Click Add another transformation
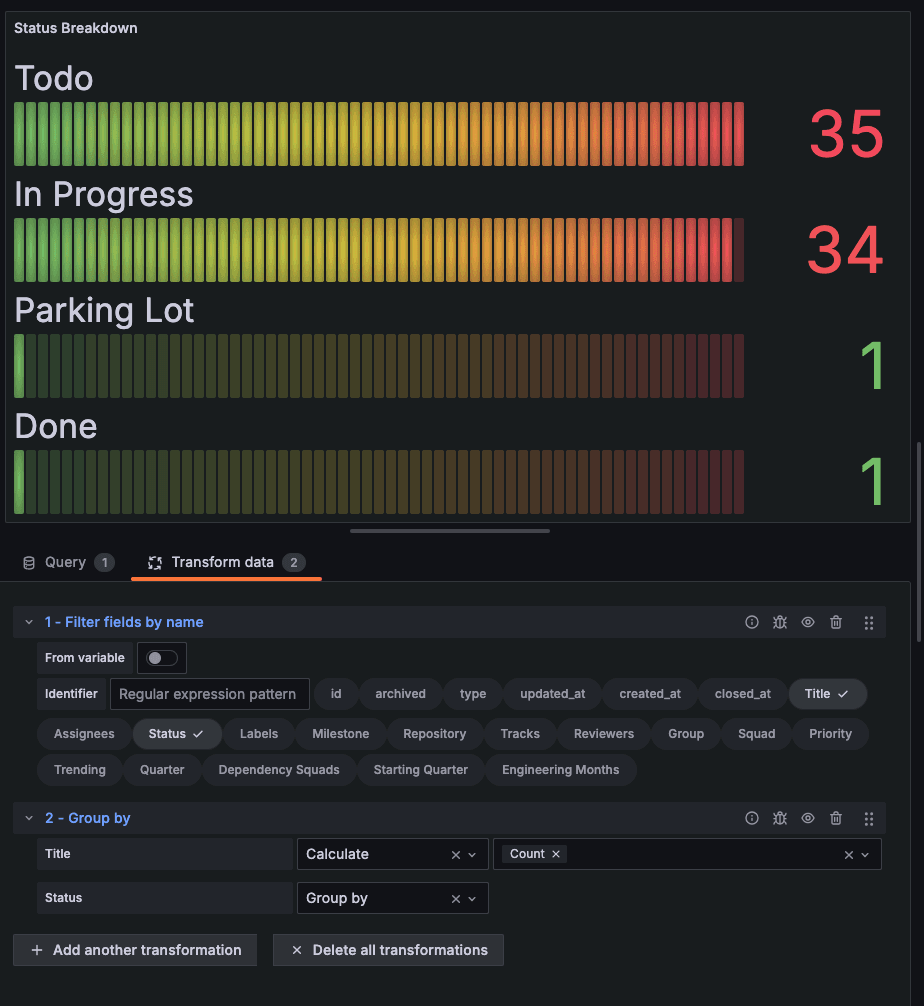 (134, 949)
